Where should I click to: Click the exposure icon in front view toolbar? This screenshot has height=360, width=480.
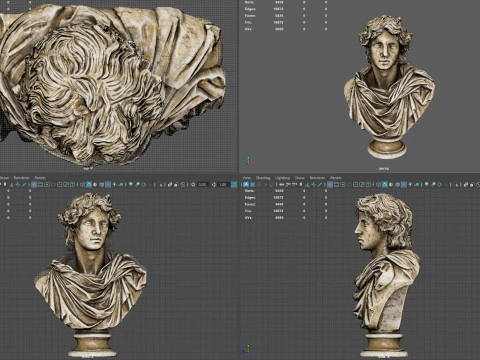click(193, 184)
